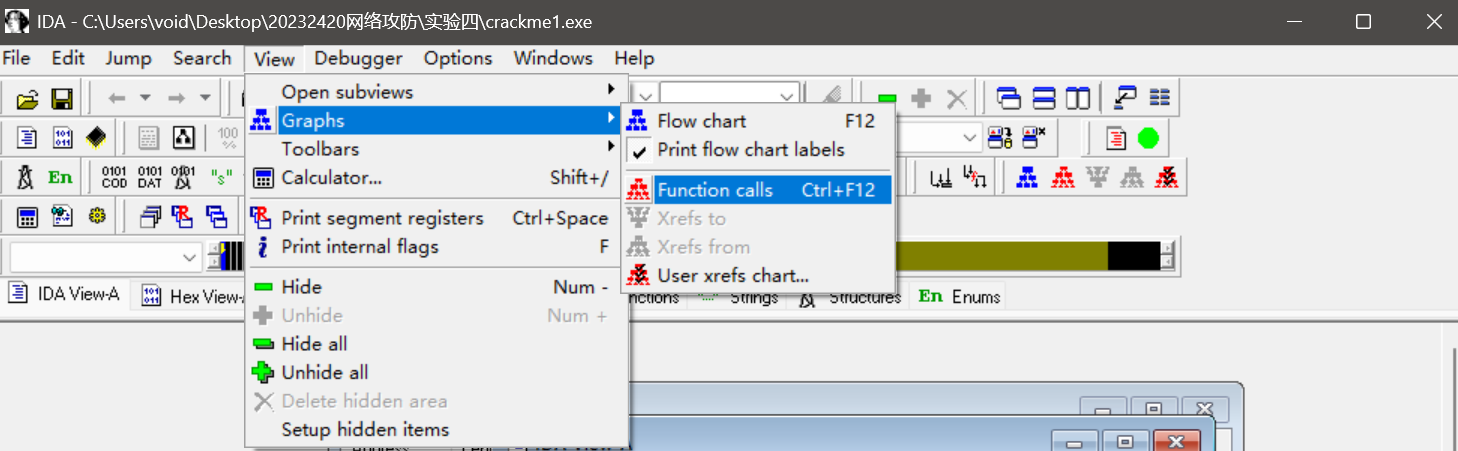Open the Windows menu
The image size is (1458, 451).
tap(553, 58)
